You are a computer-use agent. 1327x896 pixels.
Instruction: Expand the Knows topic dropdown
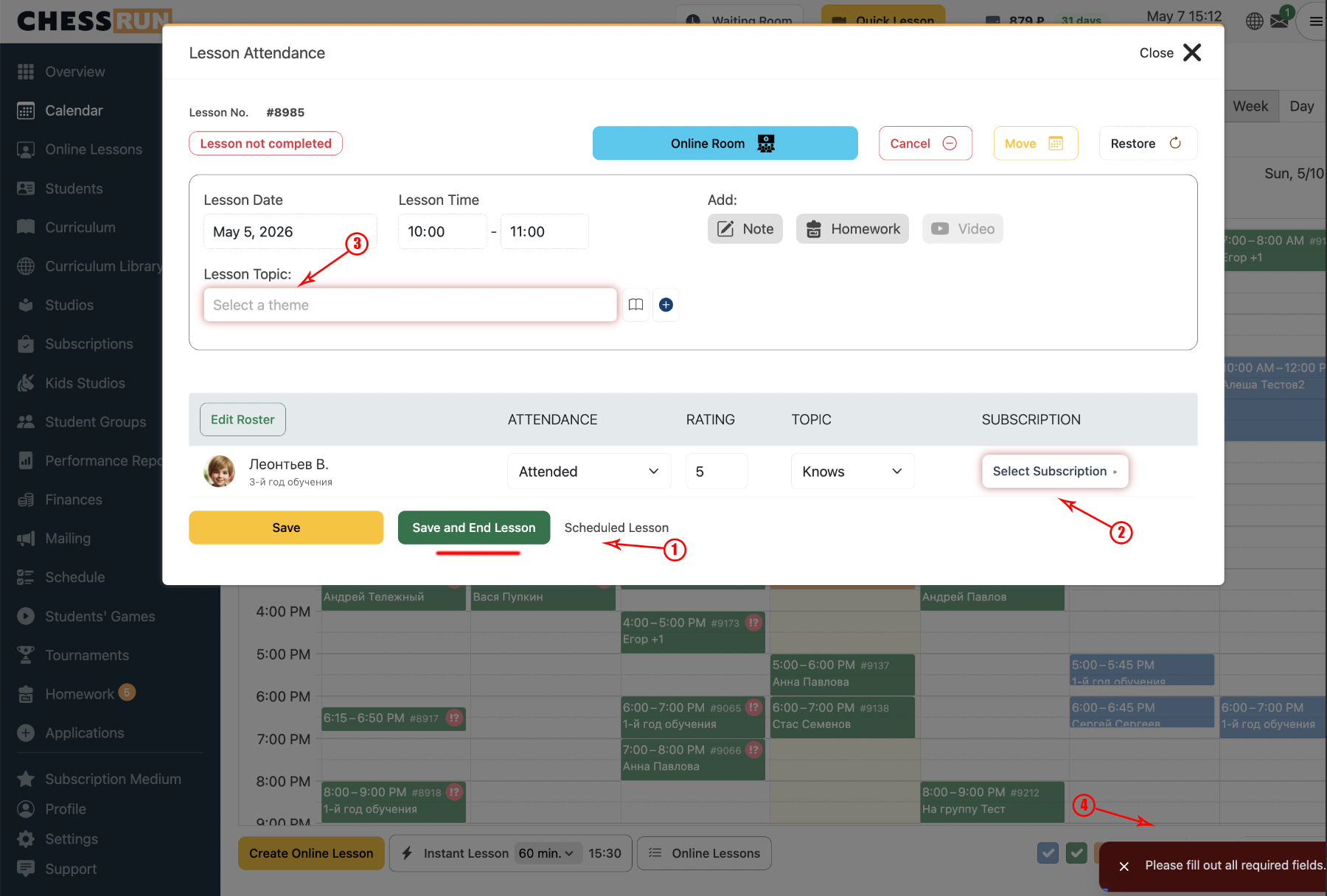[x=852, y=472]
